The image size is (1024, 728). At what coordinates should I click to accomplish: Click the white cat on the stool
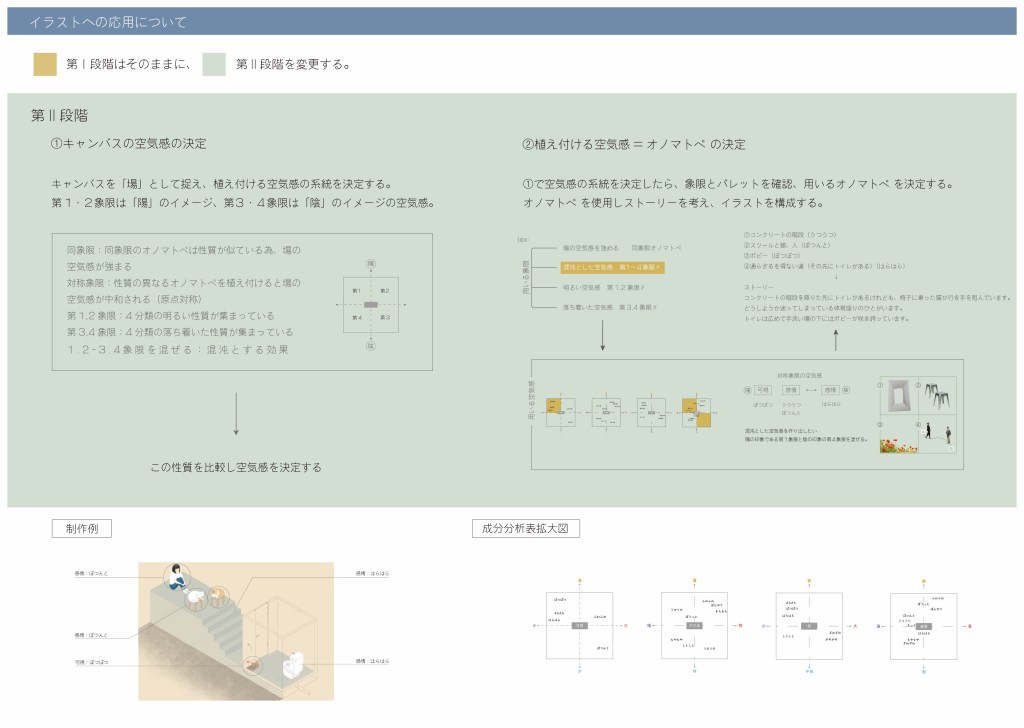click(196, 597)
